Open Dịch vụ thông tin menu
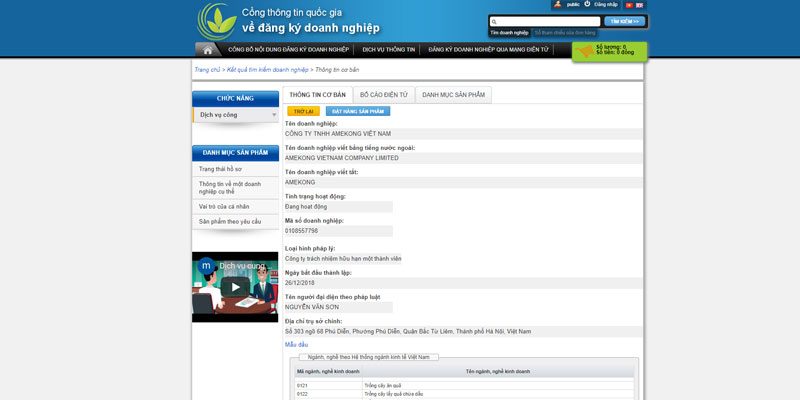Screen dimensions: 800x400 [x=388, y=49]
